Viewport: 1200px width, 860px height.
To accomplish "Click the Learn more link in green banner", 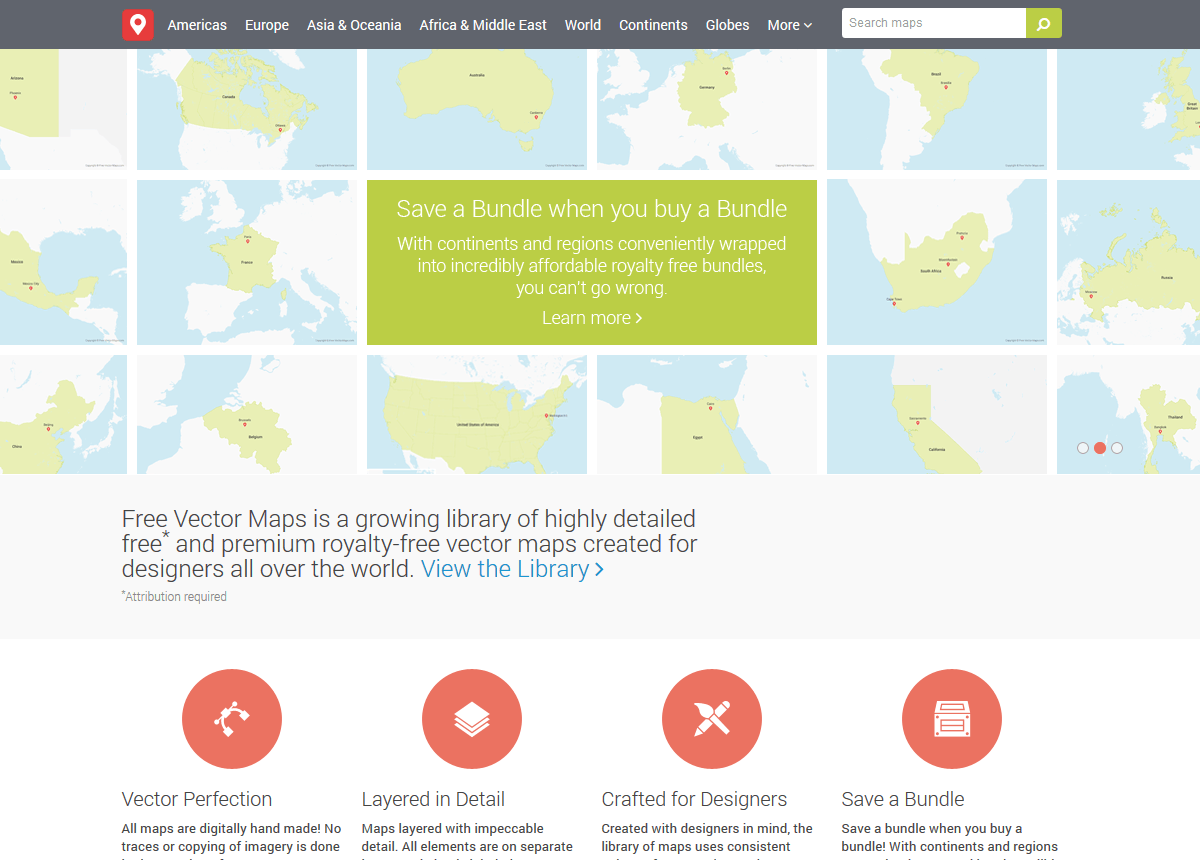I will [592, 317].
